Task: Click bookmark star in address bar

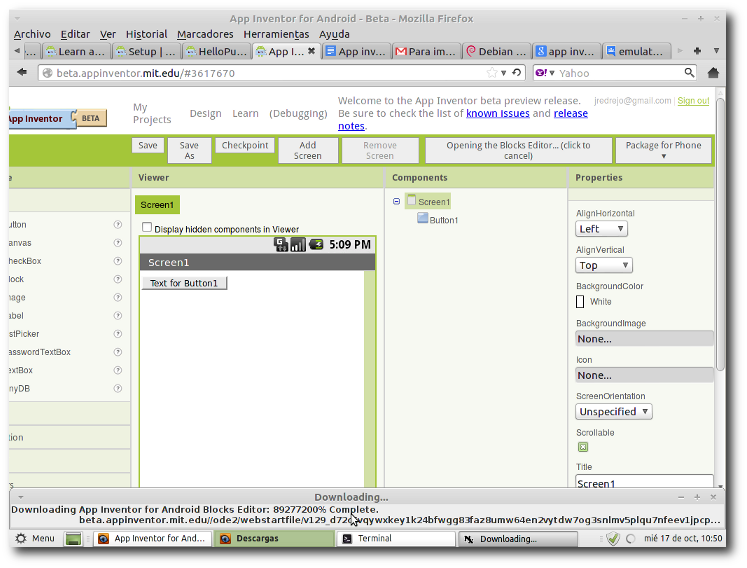Action: (491, 73)
